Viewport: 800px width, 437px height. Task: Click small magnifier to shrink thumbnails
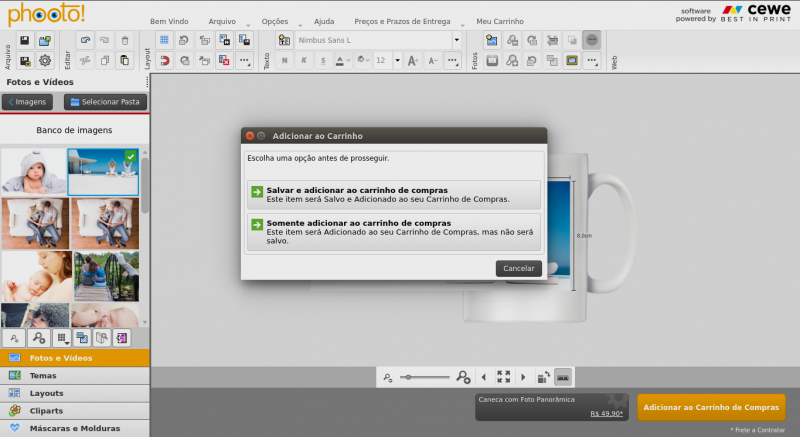(x=14, y=338)
